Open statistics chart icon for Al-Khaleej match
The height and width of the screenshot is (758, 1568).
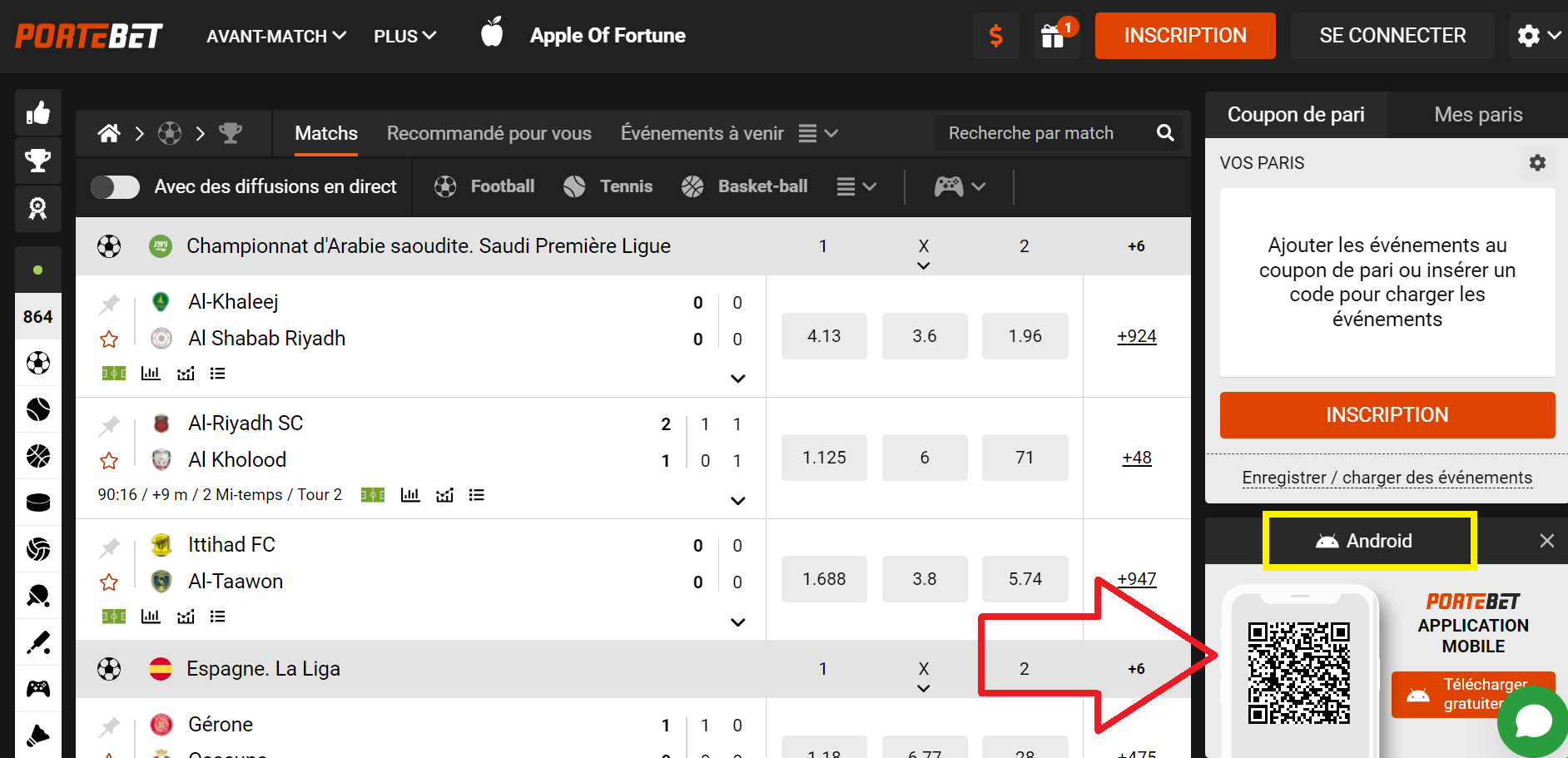click(x=151, y=373)
